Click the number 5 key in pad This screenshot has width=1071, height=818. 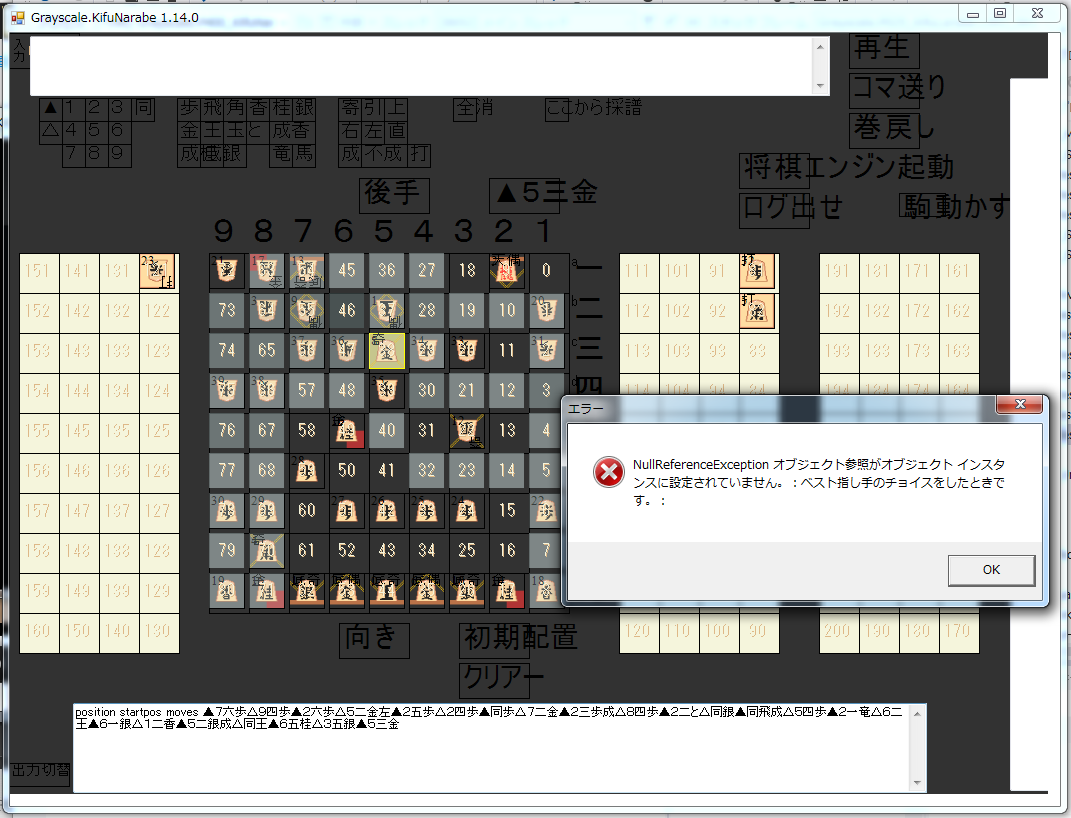tap(96, 132)
